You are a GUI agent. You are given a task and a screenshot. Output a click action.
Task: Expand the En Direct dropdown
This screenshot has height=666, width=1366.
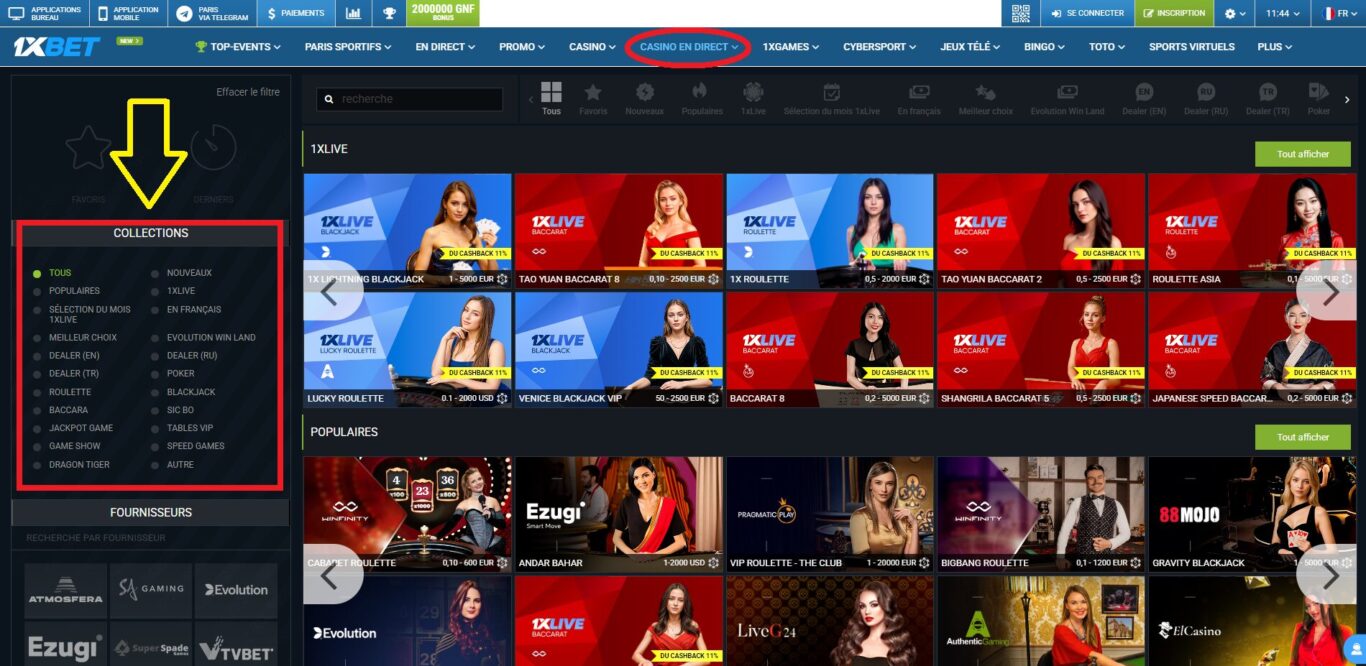445,47
